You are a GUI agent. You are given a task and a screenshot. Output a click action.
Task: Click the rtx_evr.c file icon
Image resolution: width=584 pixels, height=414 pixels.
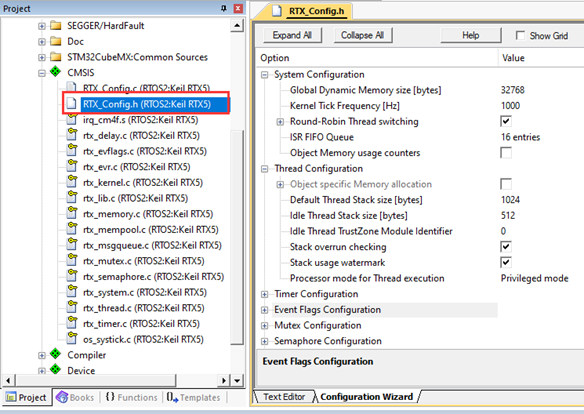[x=72, y=166]
